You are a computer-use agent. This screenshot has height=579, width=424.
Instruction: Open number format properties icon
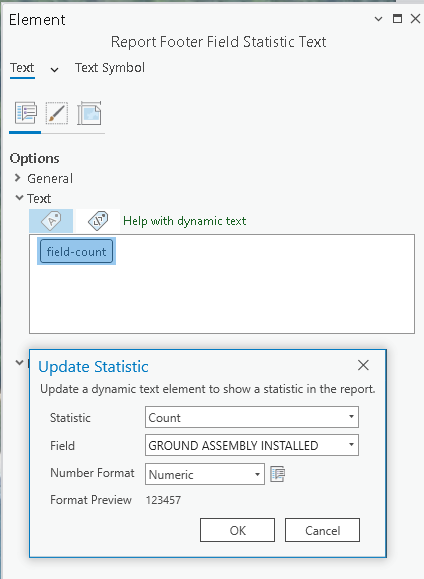pyautogui.click(x=277, y=474)
